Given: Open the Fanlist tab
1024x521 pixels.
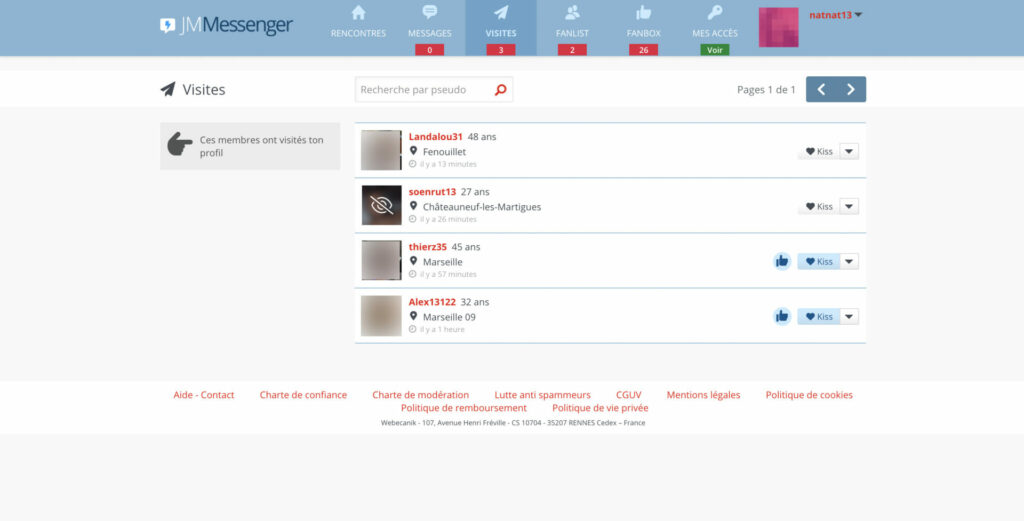Looking at the screenshot, I should coord(572,22).
